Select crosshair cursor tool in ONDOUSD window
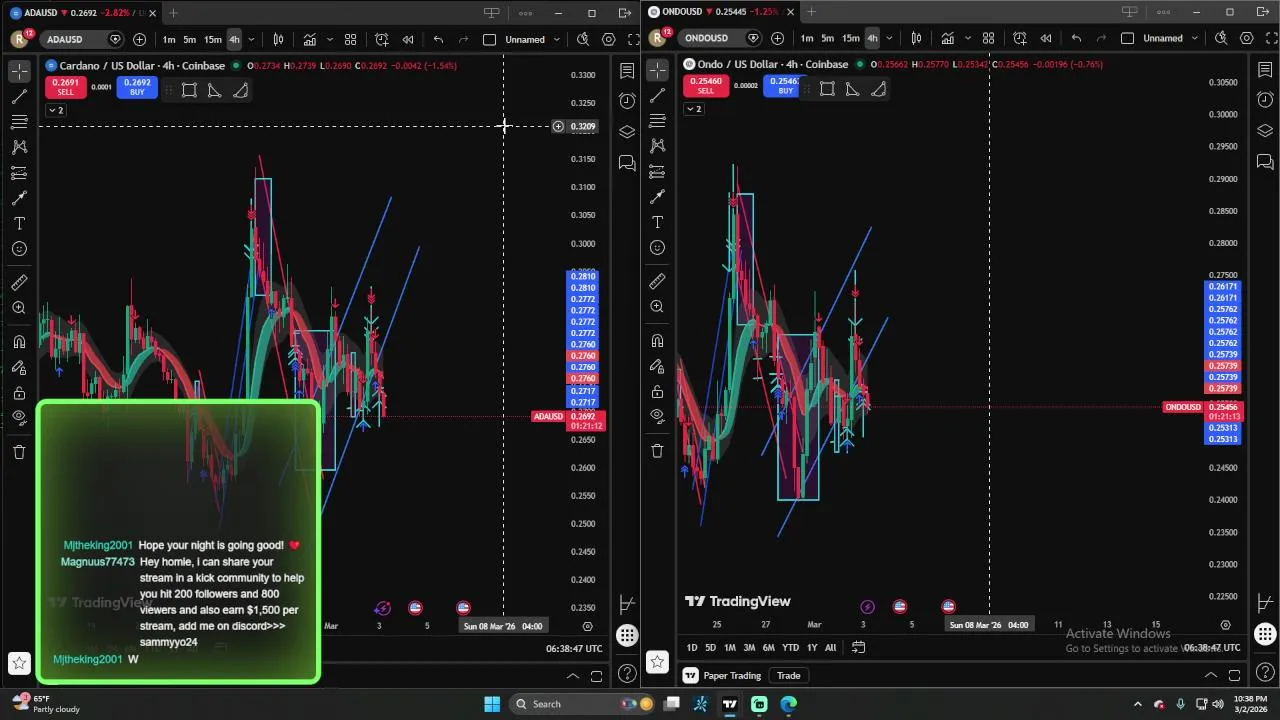The width and height of the screenshot is (1280, 720). (x=657, y=70)
